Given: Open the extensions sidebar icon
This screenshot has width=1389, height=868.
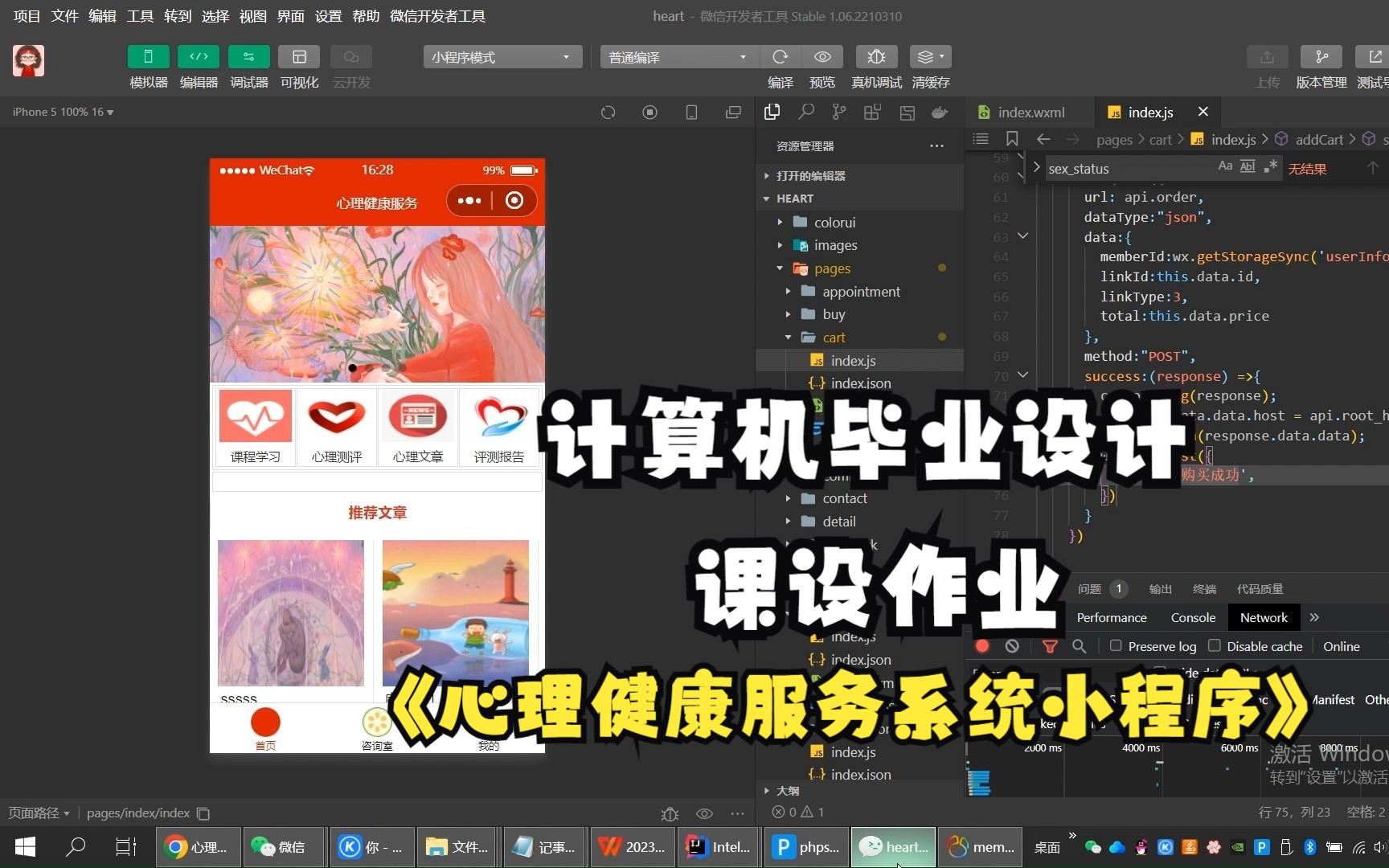Looking at the screenshot, I should (872, 112).
